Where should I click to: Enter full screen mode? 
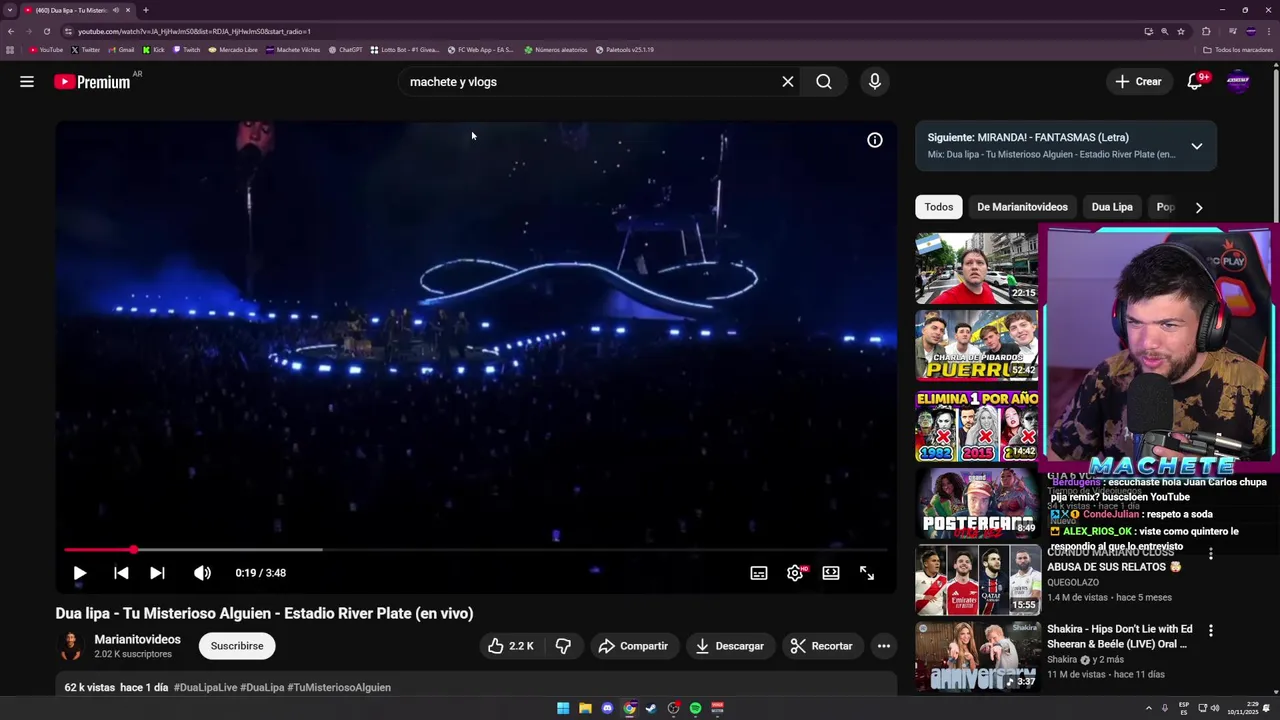click(867, 573)
